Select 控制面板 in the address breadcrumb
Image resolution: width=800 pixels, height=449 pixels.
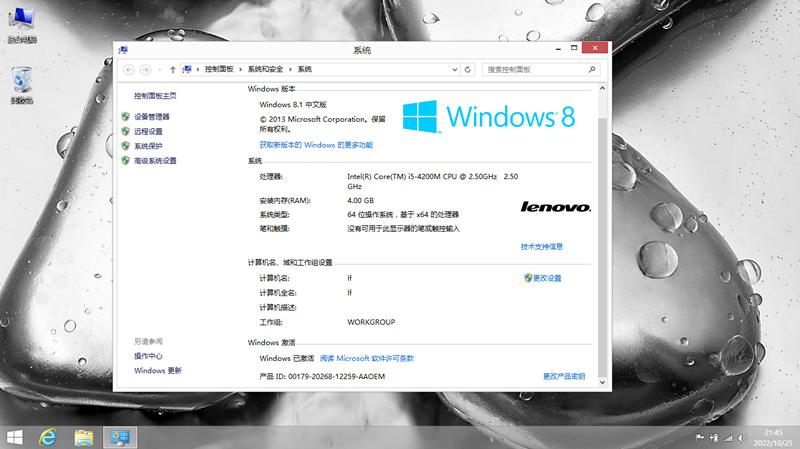click(x=219, y=69)
